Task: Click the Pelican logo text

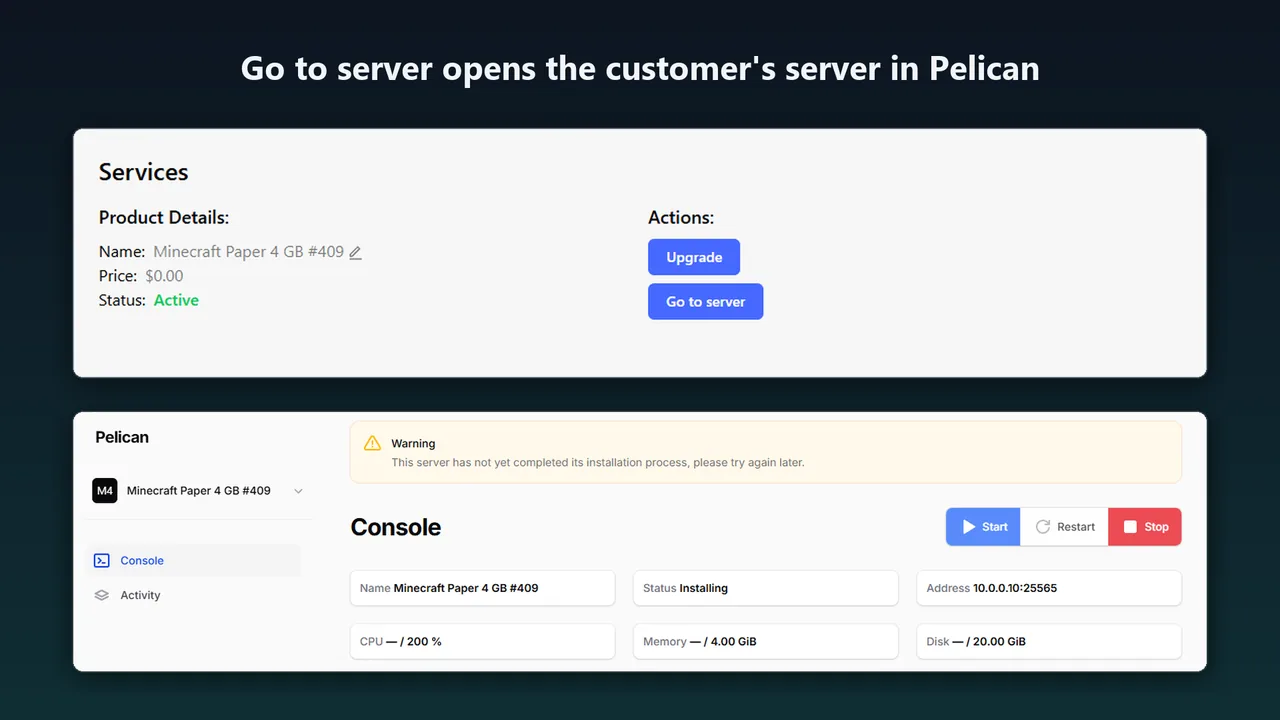Action: [x=122, y=437]
